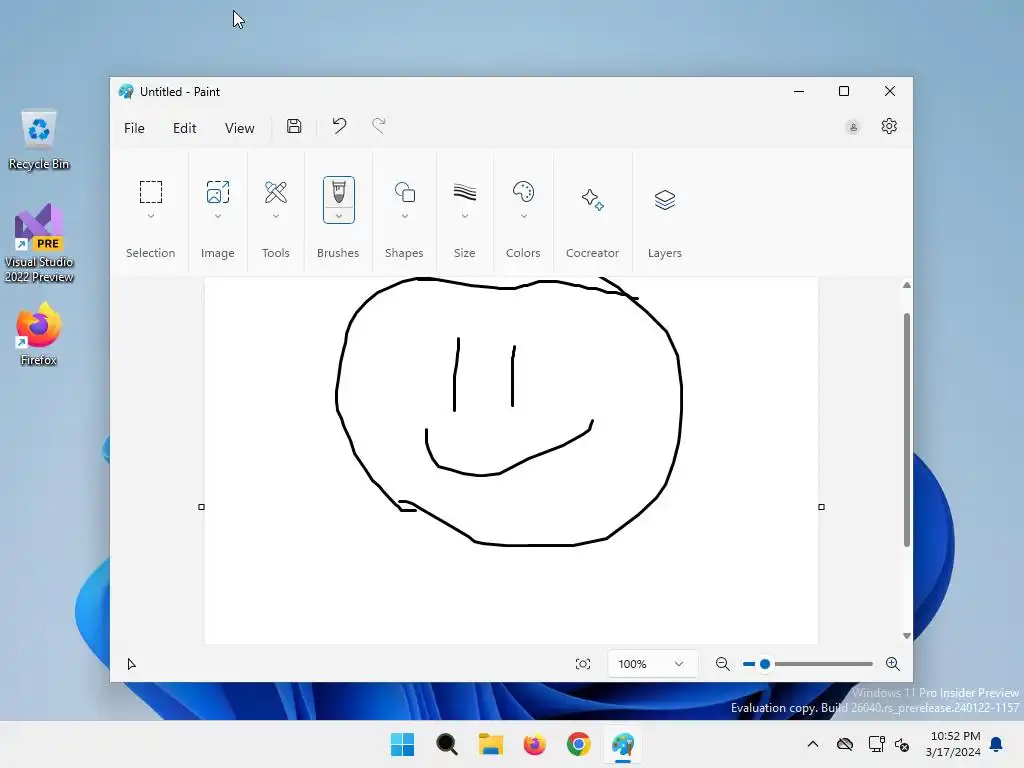The width and height of the screenshot is (1024, 768).
Task: Click the Colors label text
Action: pos(523,253)
